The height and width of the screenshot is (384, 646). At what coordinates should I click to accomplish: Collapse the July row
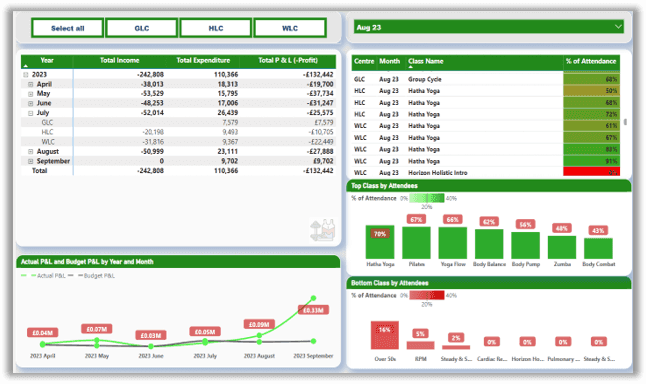(x=30, y=113)
